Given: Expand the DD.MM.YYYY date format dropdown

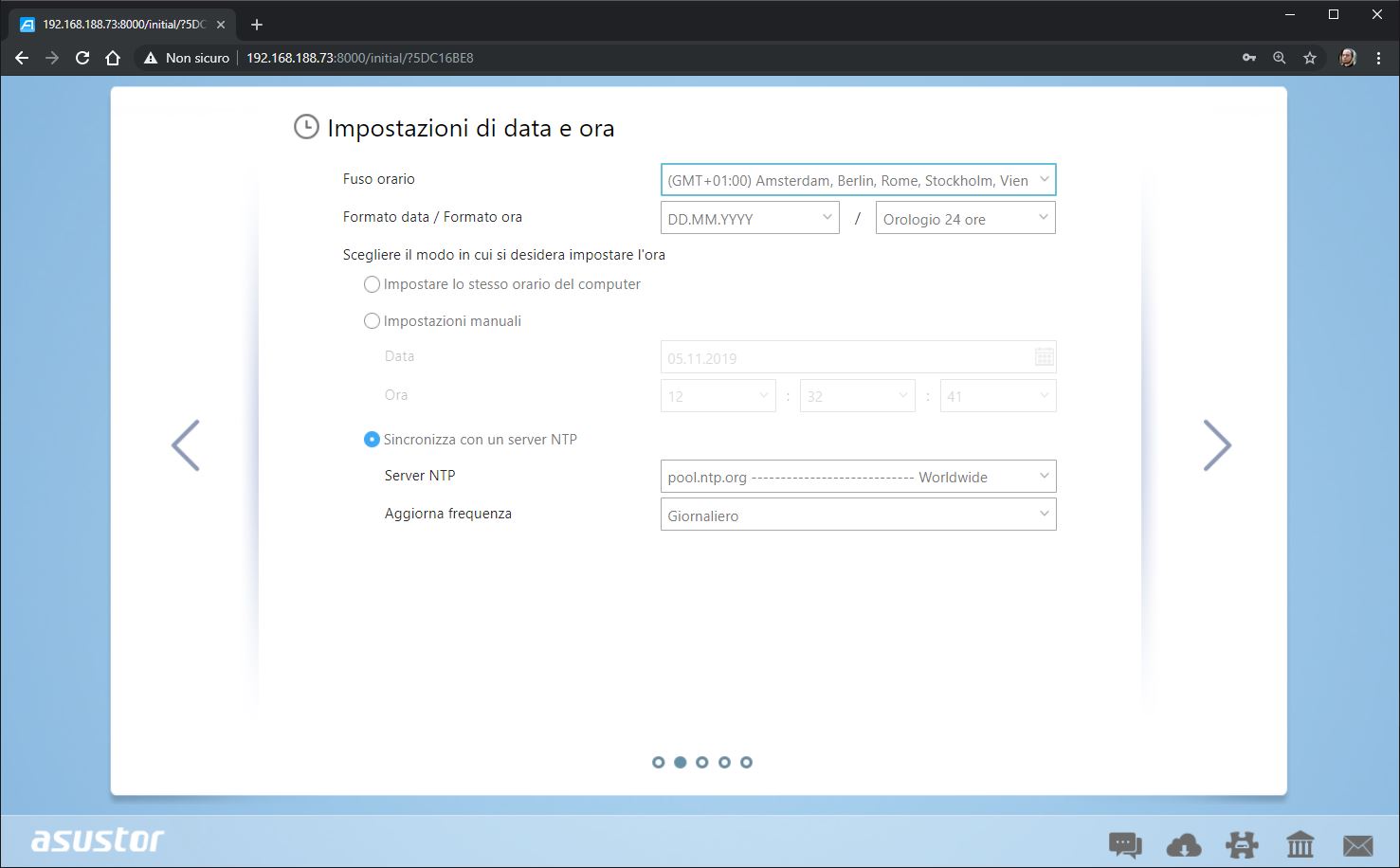Looking at the screenshot, I should (750, 218).
